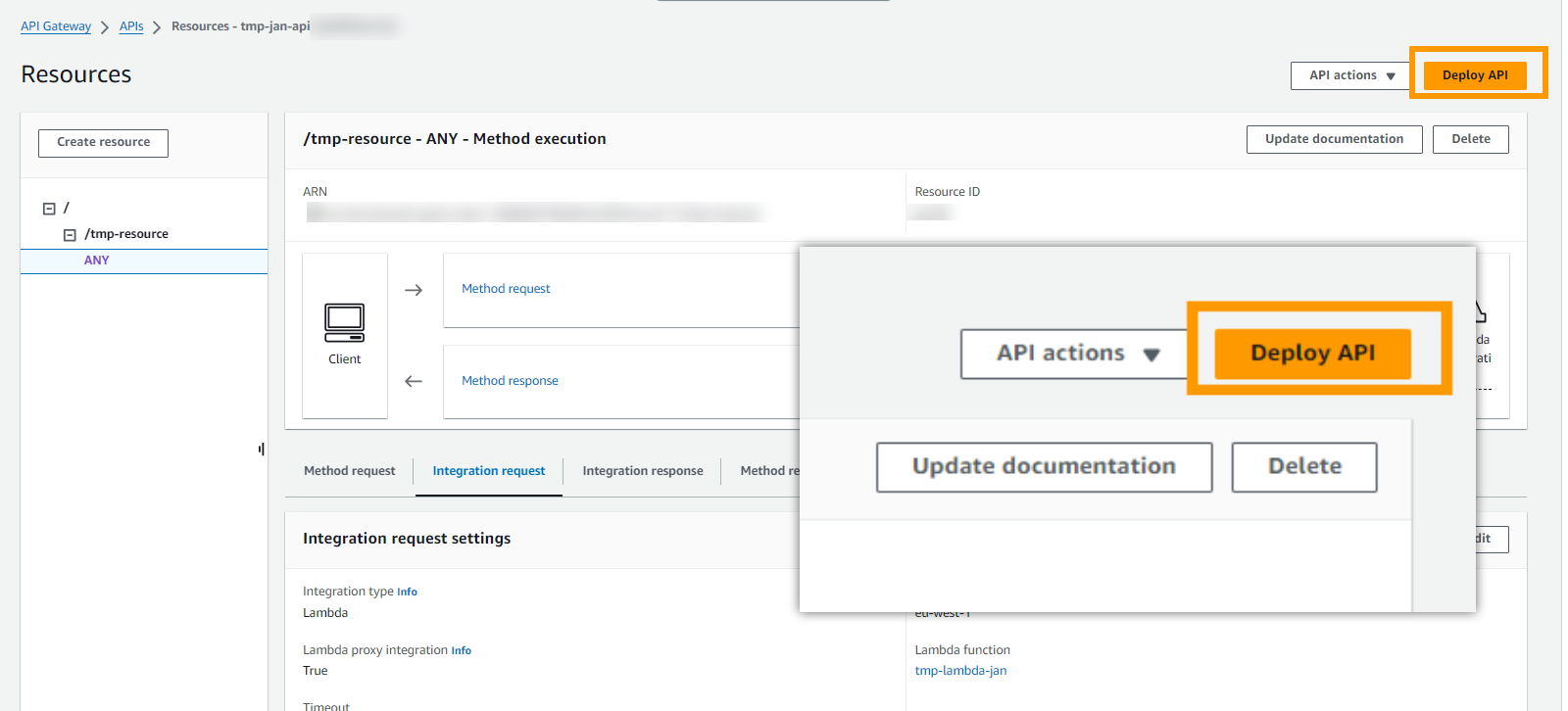Switch to the Integration response tab
This screenshot has height=711, width=1568.
click(x=642, y=471)
